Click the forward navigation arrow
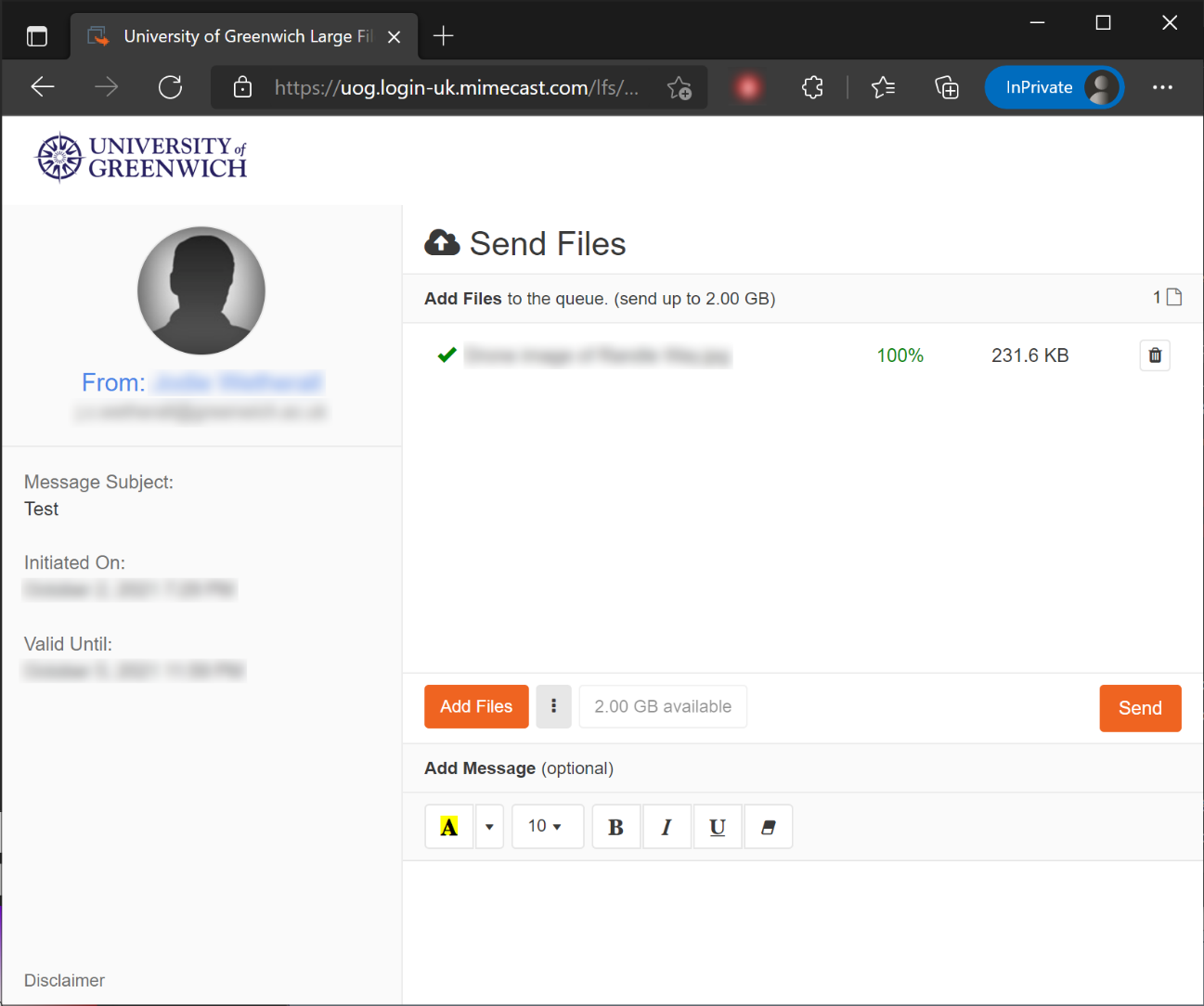This screenshot has width=1204, height=1006. click(107, 87)
